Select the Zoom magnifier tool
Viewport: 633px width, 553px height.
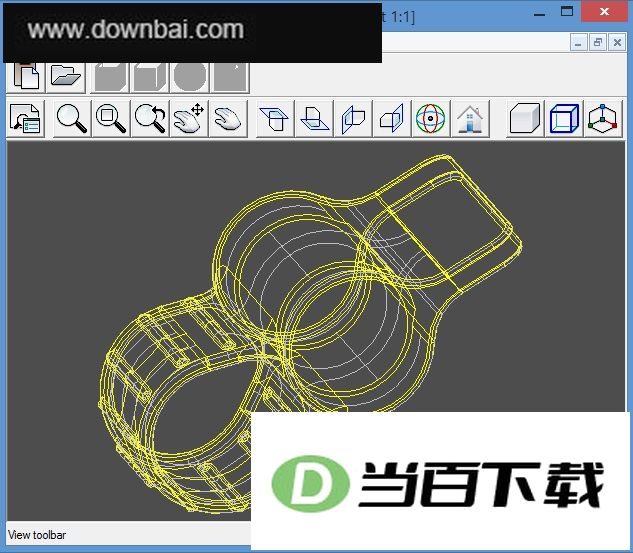point(72,119)
